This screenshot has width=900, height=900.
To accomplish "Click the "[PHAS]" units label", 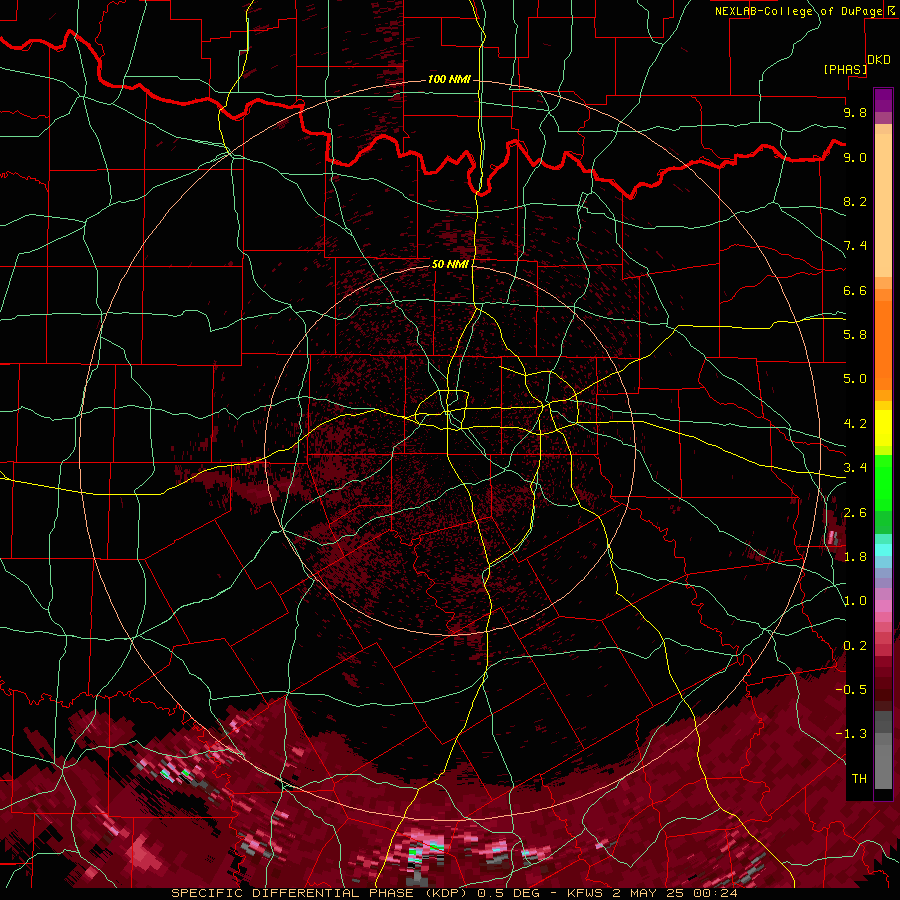I will (x=845, y=69).
